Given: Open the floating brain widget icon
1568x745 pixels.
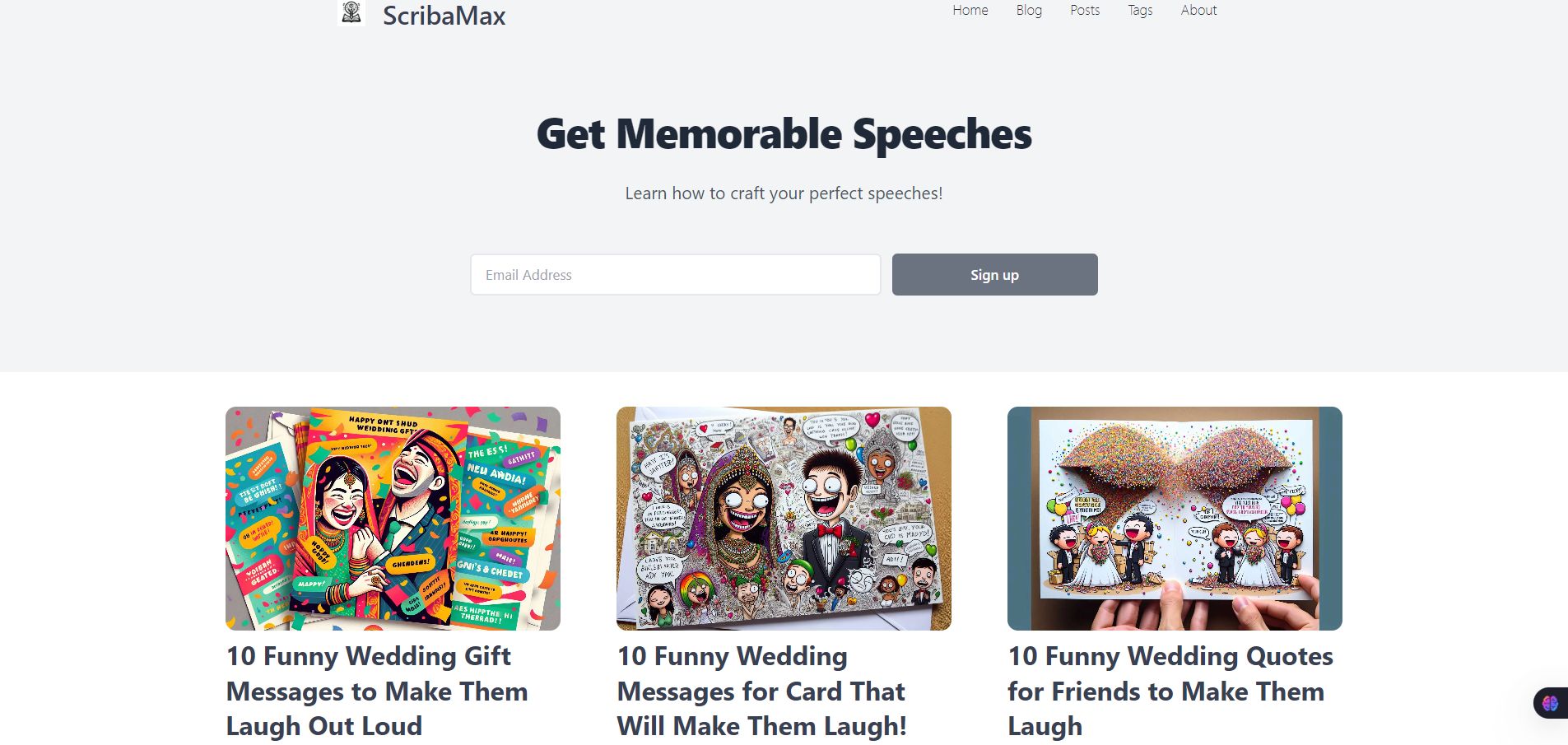Looking at the screenshot, I should click(1551, 703).
